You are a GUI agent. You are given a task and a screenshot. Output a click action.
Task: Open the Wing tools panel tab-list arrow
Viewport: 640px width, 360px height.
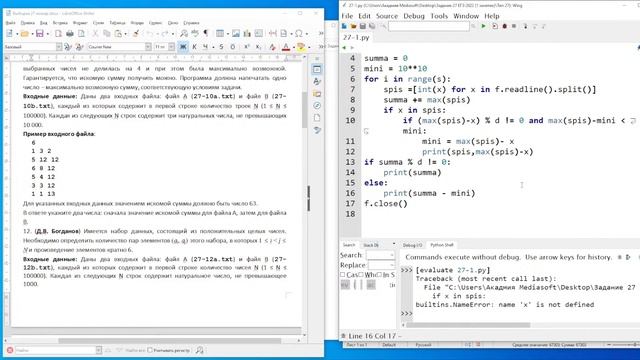point(394,244)
